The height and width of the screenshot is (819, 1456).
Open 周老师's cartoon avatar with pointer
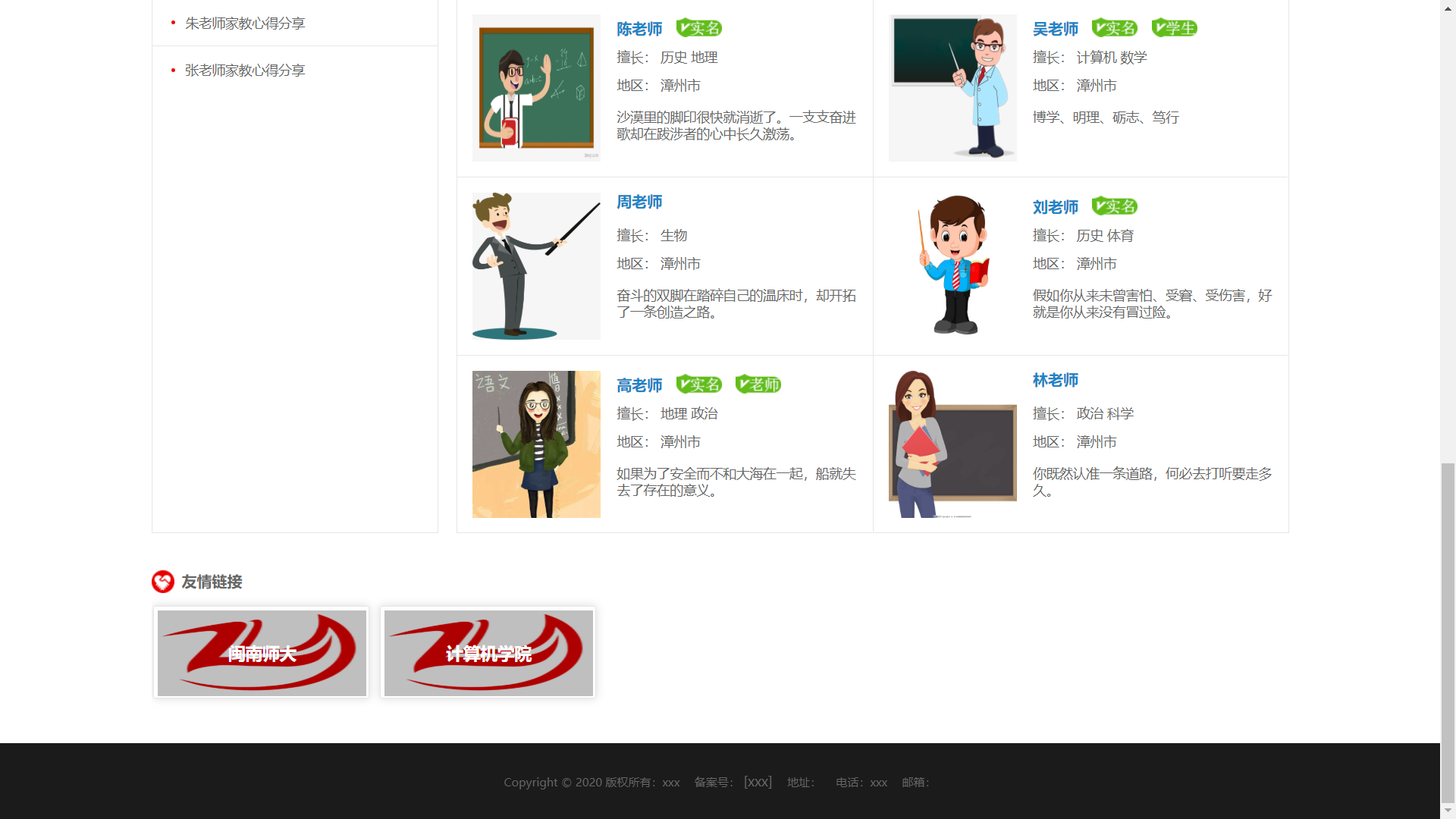pos(536,265)
